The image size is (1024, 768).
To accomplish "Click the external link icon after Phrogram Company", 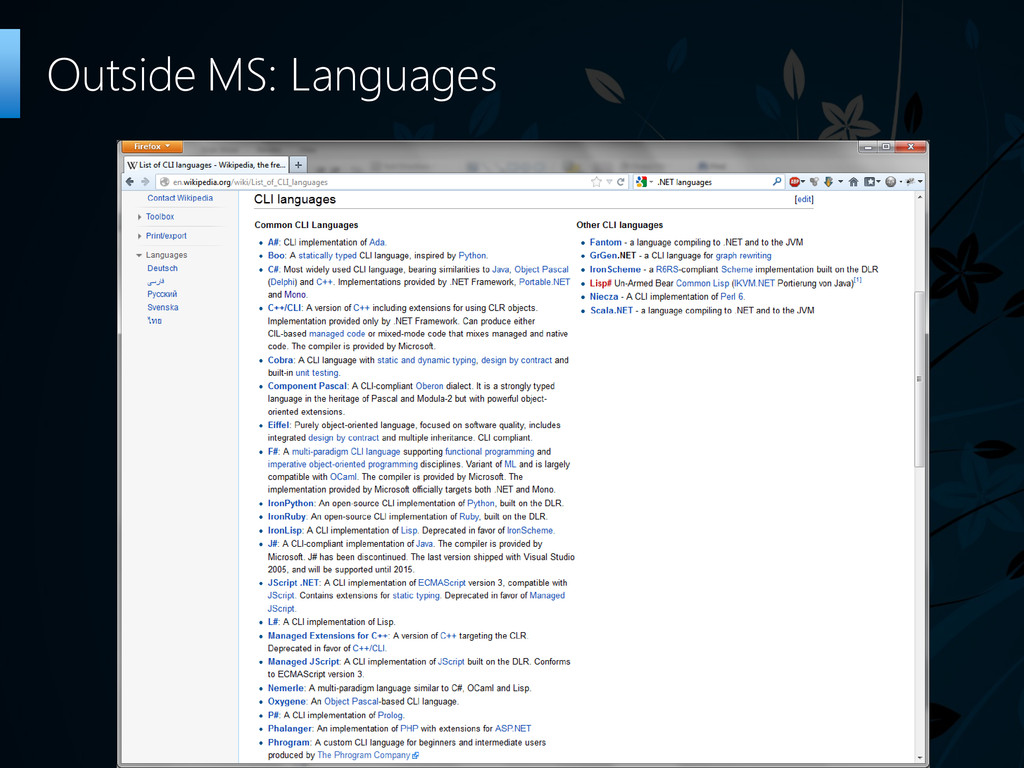I will [416, 756].
